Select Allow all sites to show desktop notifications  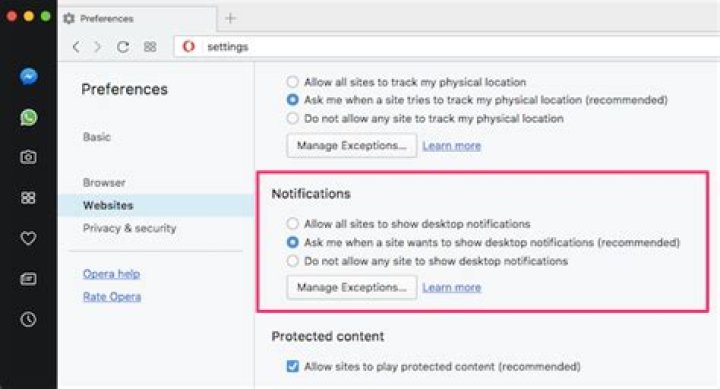click(292, 224)
